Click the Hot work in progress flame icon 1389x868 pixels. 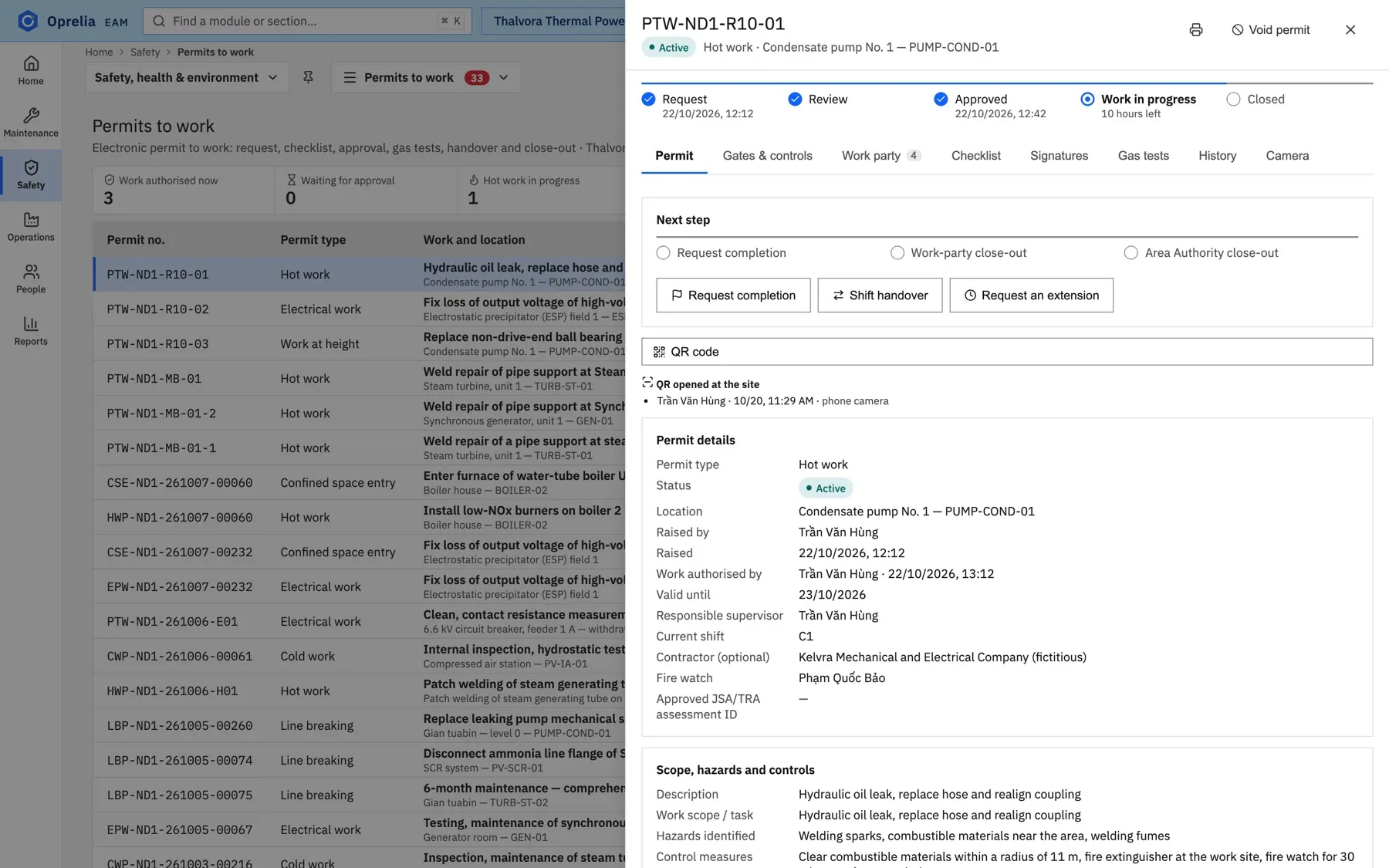coord(474,180)
